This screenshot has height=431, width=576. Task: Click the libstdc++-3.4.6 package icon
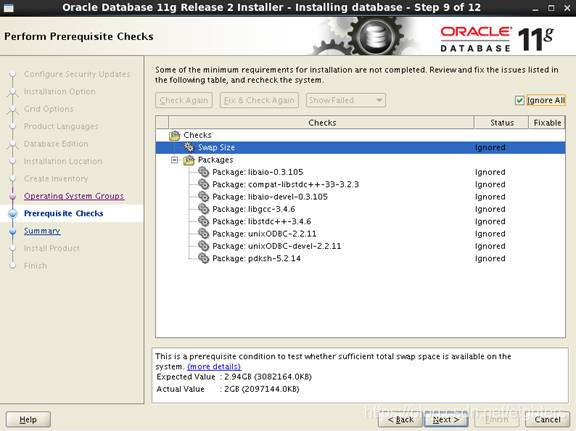(203, 221)
